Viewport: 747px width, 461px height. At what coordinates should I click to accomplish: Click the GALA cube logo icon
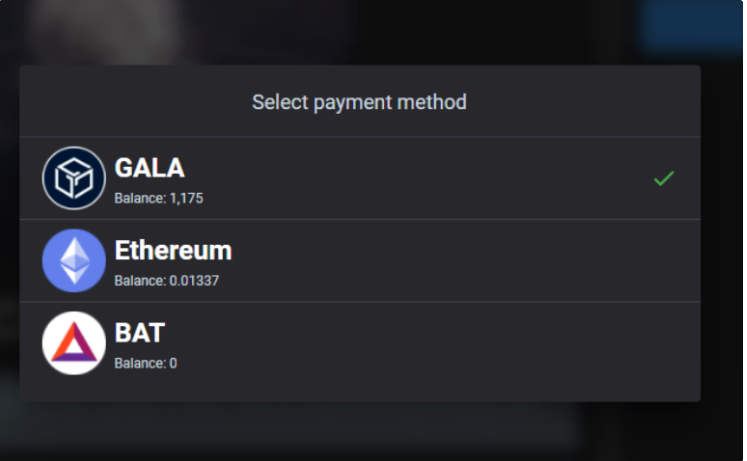coord(74,178)
